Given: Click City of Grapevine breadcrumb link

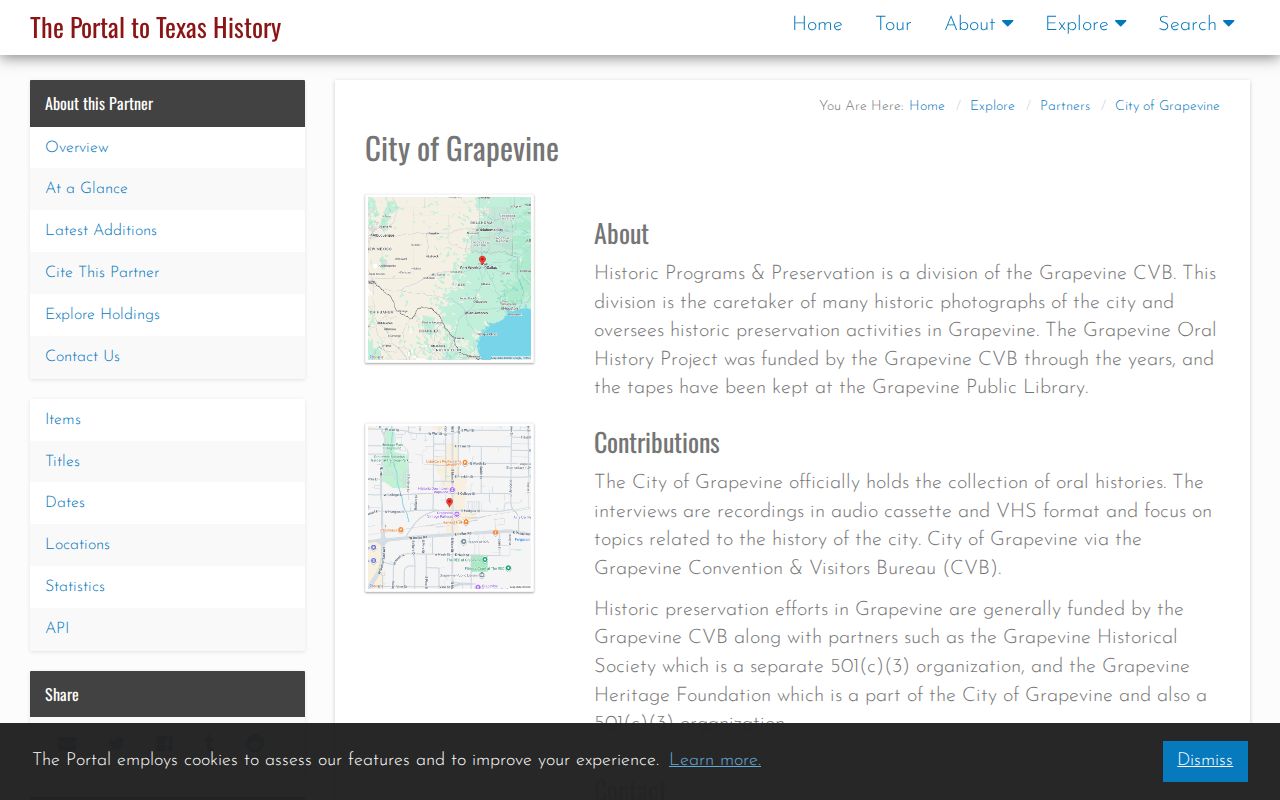Looking at the screenshot, I should [x=1167, y=106].
